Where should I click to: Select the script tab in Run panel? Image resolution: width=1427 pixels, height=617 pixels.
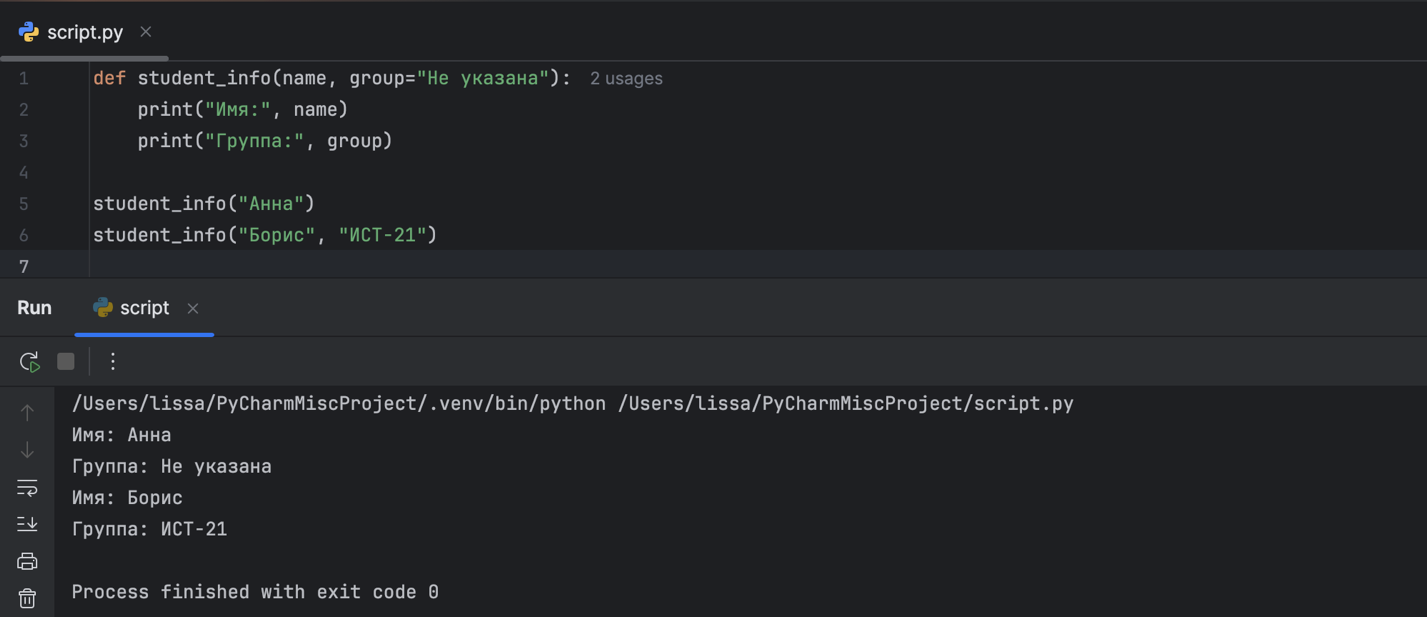coord(143,308)
